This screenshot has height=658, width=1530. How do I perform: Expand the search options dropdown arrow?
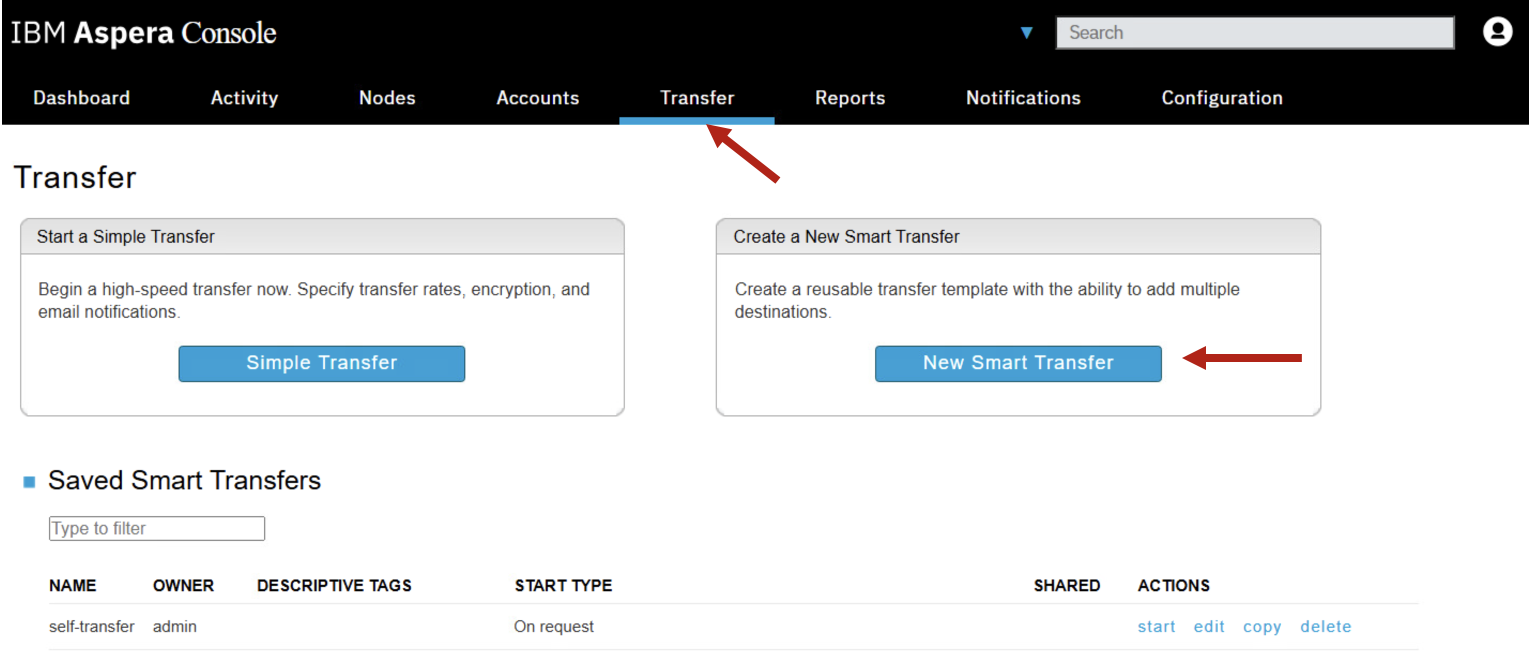[1026, 33]
